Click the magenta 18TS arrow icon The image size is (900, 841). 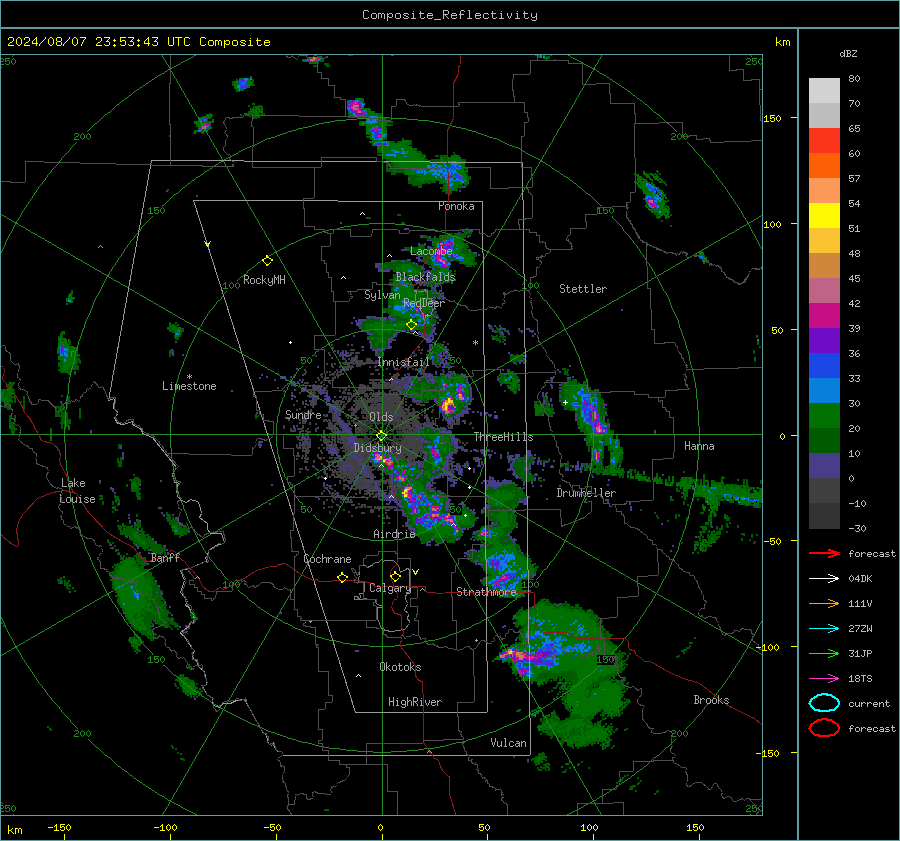pyautogui.click(x=824, y=679)
